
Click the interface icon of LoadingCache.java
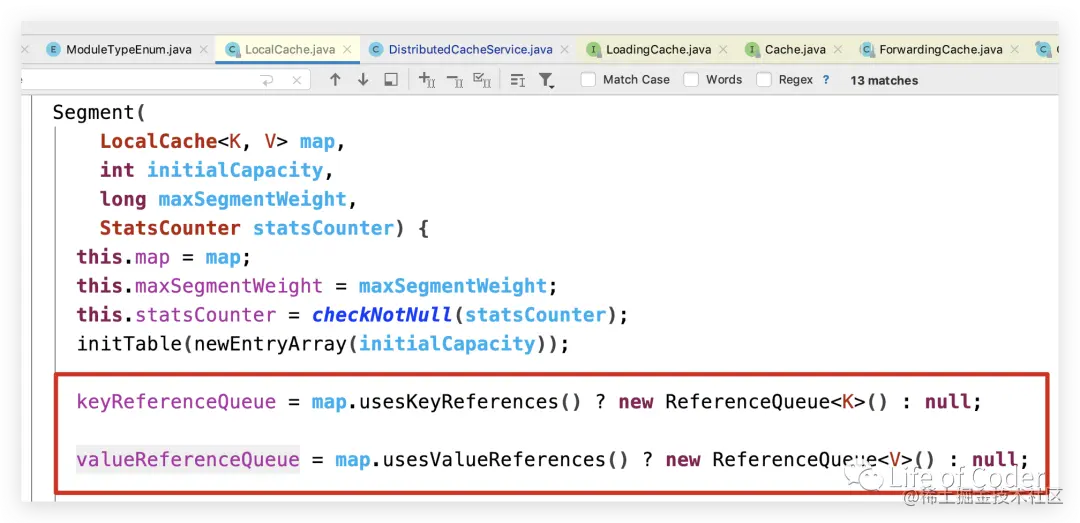593,50
